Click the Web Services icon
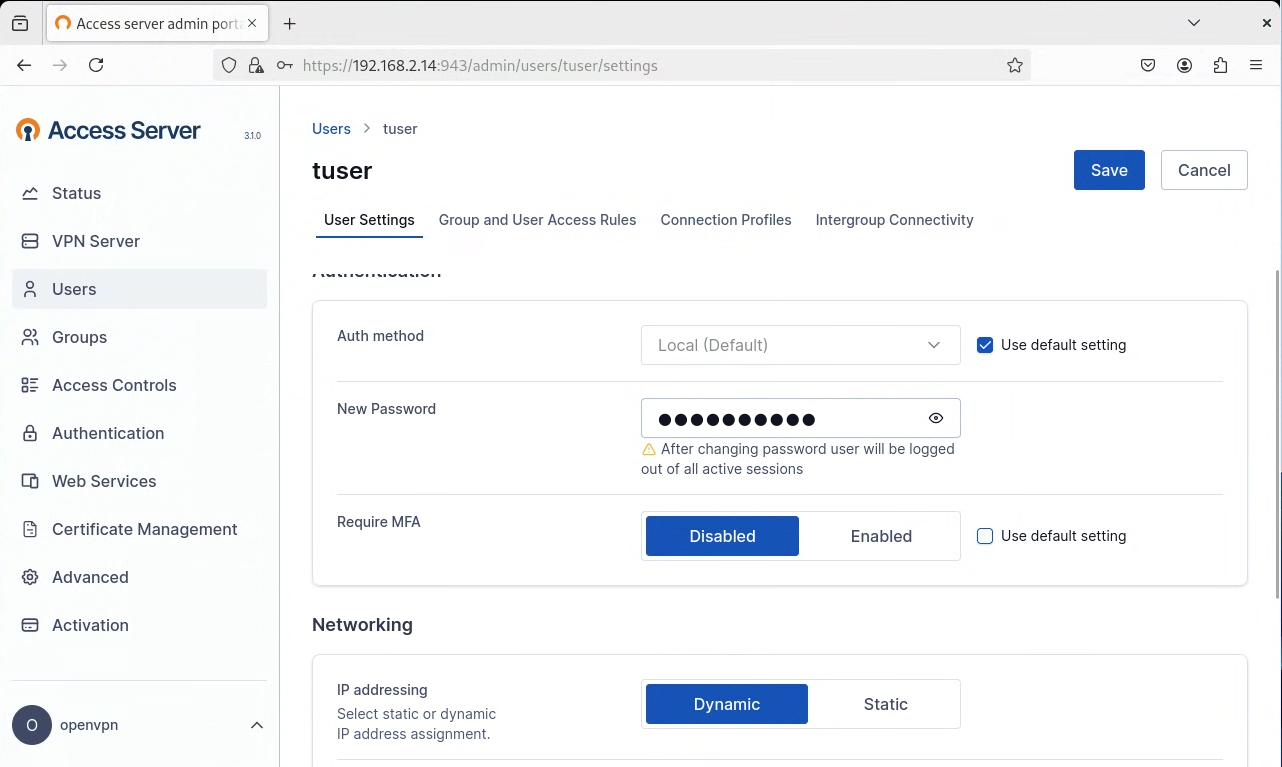The image size is (1282, 767). click(x=30, y=481)
